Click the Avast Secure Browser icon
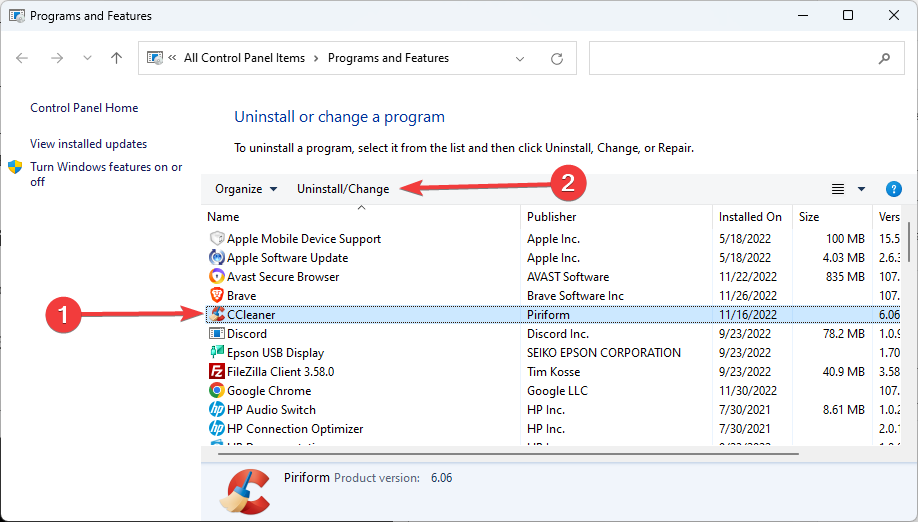This screenshot has width=918, height=522. [217, 276]
